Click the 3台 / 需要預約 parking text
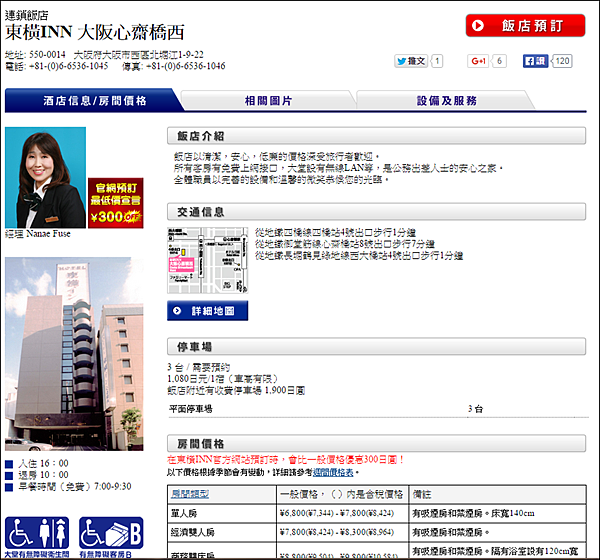Screen dimensions: 600x560 [199, 367]
